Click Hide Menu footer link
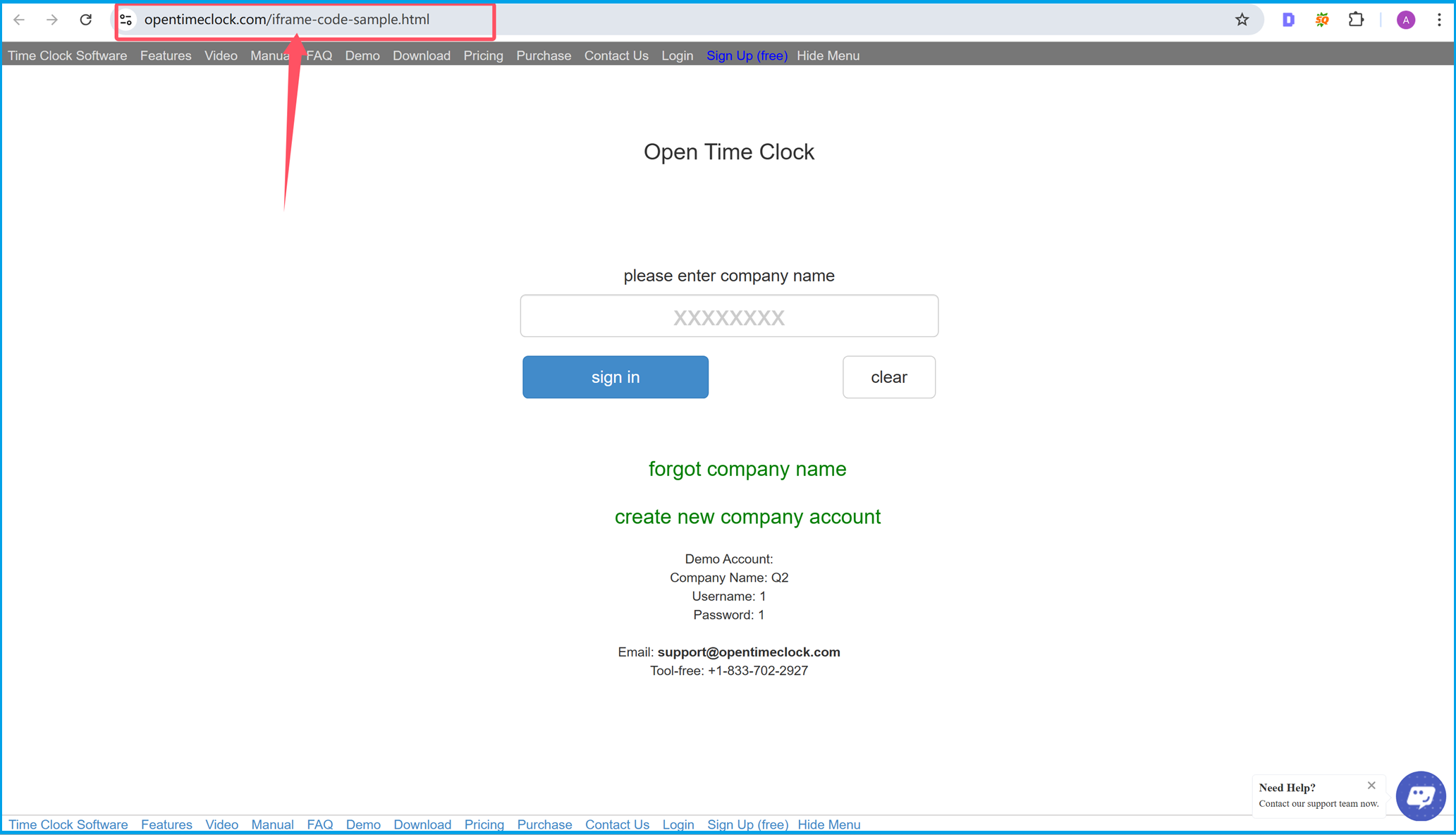Image resolution: width=1456 pixels, height=835 pixels. click(x=829, y=824)
